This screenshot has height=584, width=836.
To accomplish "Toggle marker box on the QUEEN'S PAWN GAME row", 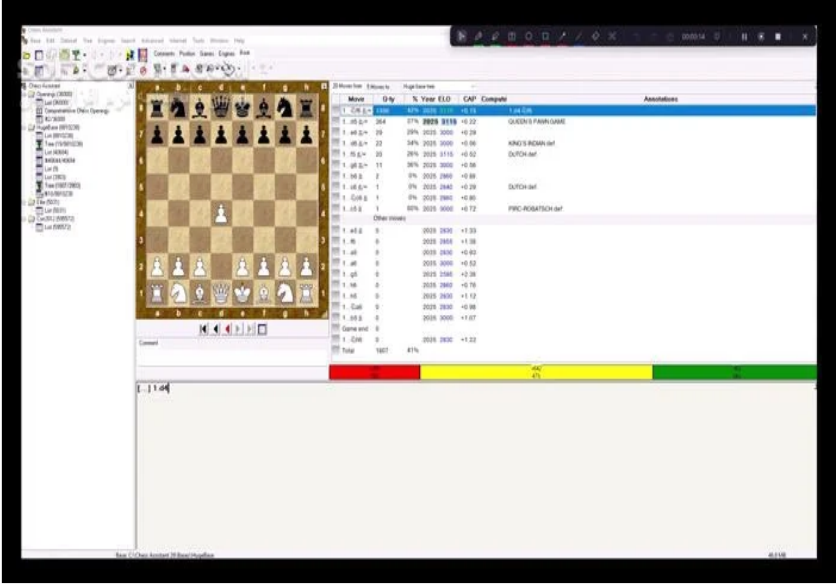I will click(336, 122).
